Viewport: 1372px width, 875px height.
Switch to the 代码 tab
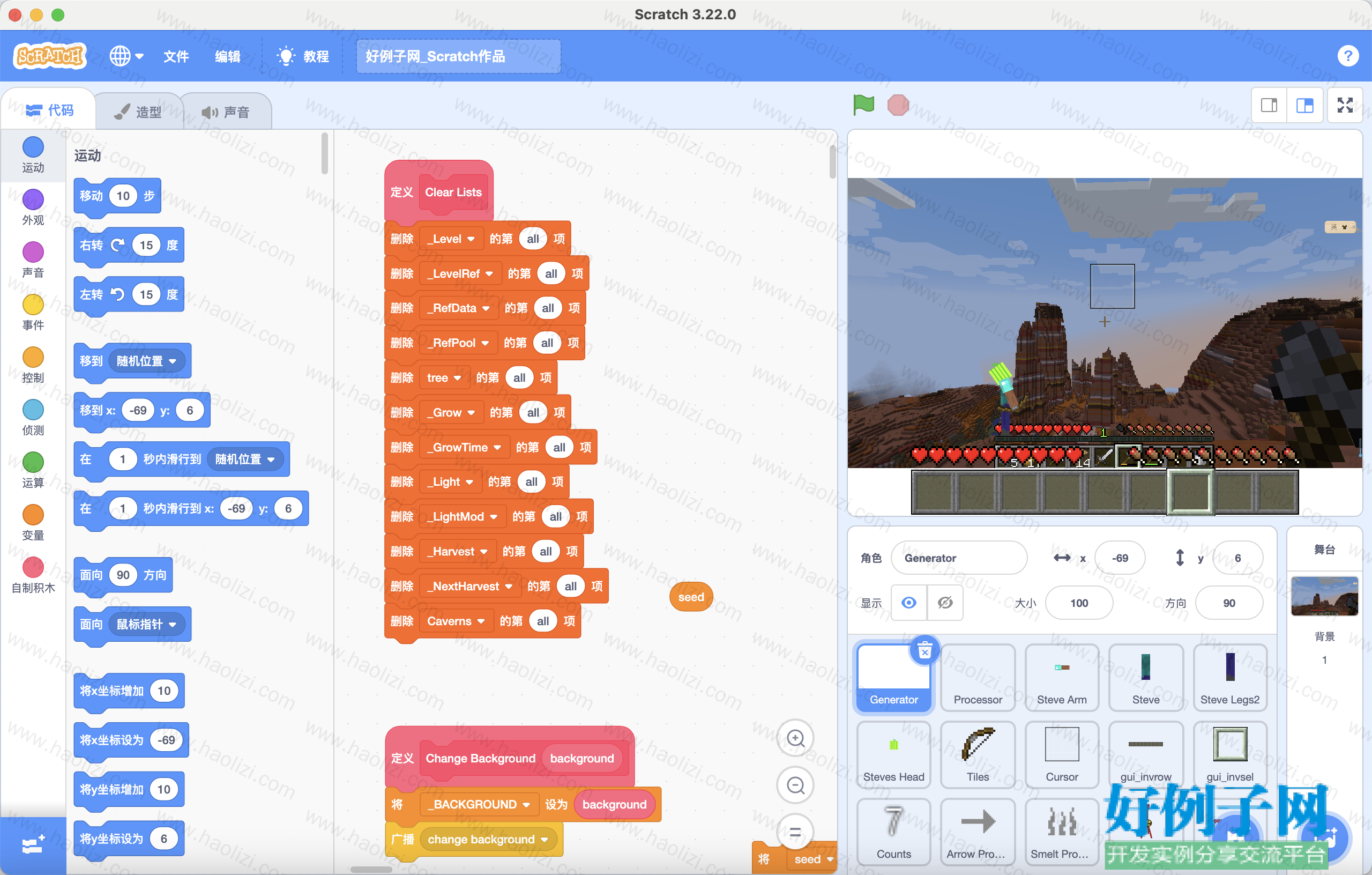point(49,110)
